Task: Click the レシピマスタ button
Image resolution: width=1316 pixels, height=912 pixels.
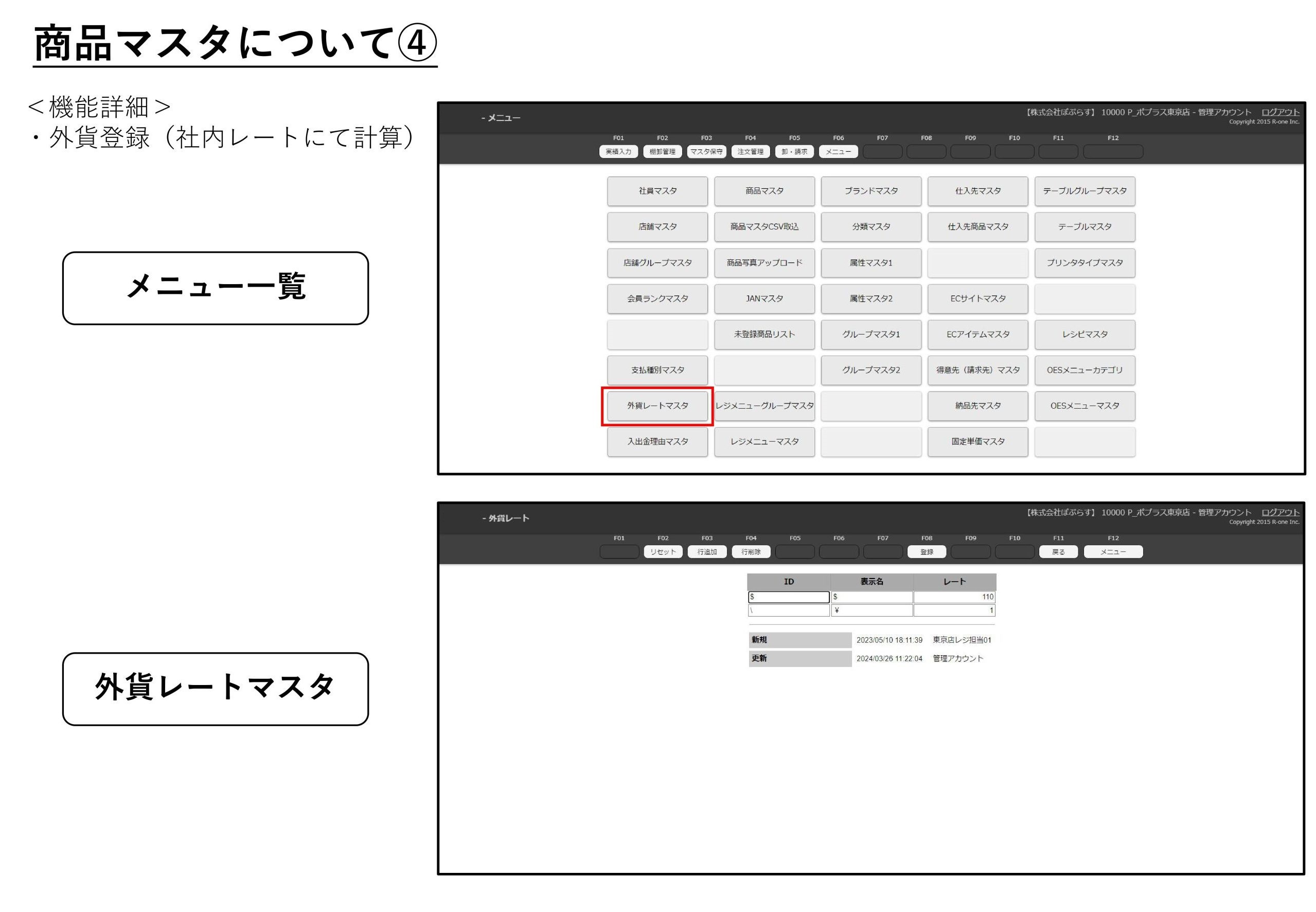Action: tap(1084, 335)
